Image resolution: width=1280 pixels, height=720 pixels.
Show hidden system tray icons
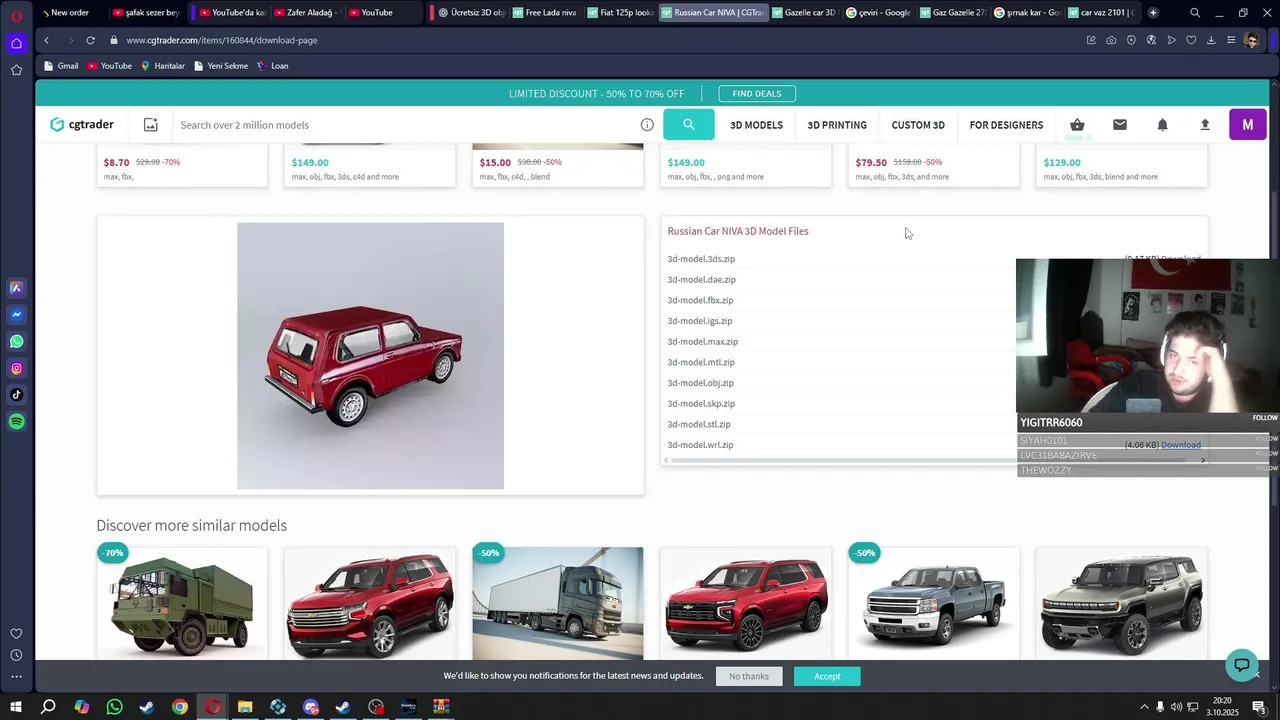1144,707
